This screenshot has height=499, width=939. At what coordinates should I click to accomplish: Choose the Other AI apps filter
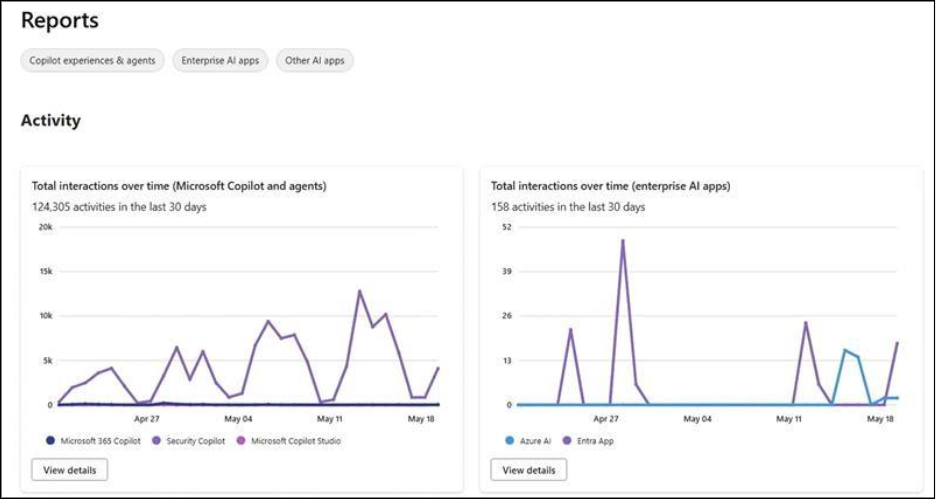coord(315,61)
